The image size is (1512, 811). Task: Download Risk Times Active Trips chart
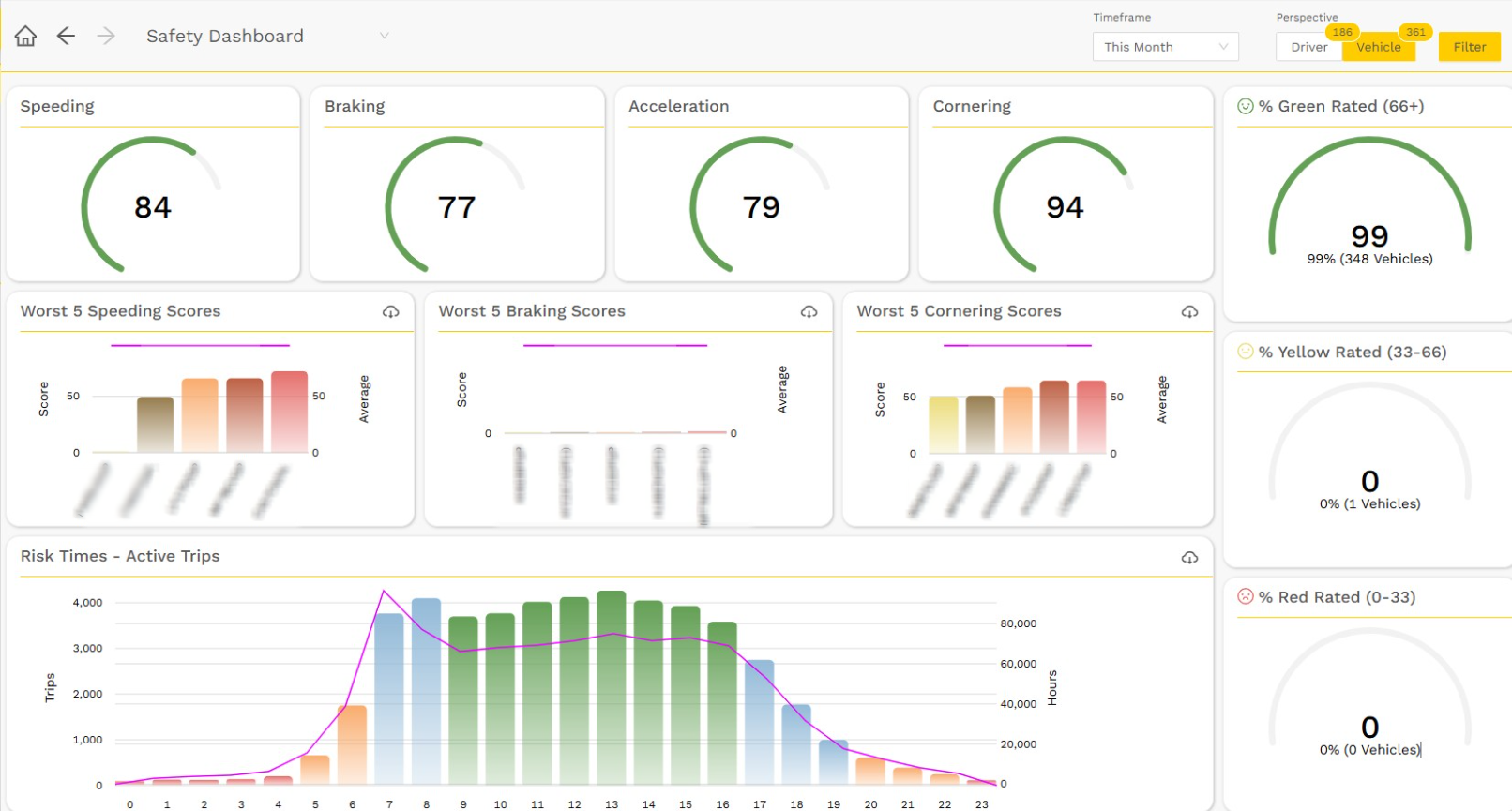(x=1189, y=557)
